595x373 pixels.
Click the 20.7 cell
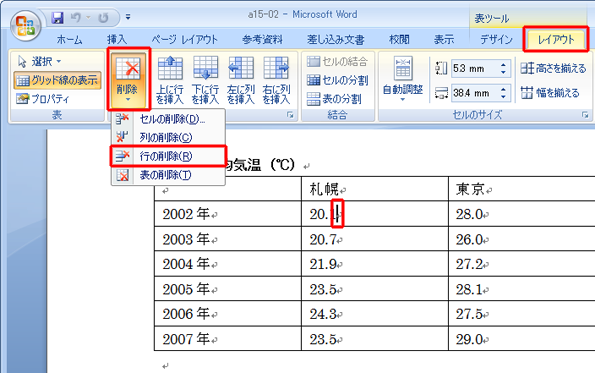375,239
